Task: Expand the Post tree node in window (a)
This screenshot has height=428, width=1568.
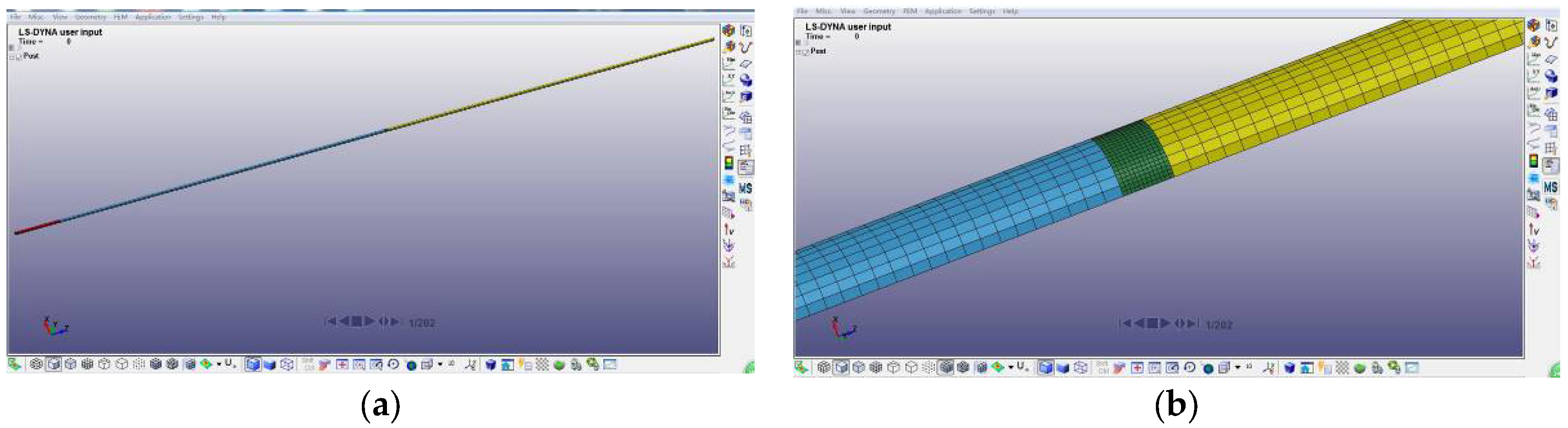Action: pos(11,57)
